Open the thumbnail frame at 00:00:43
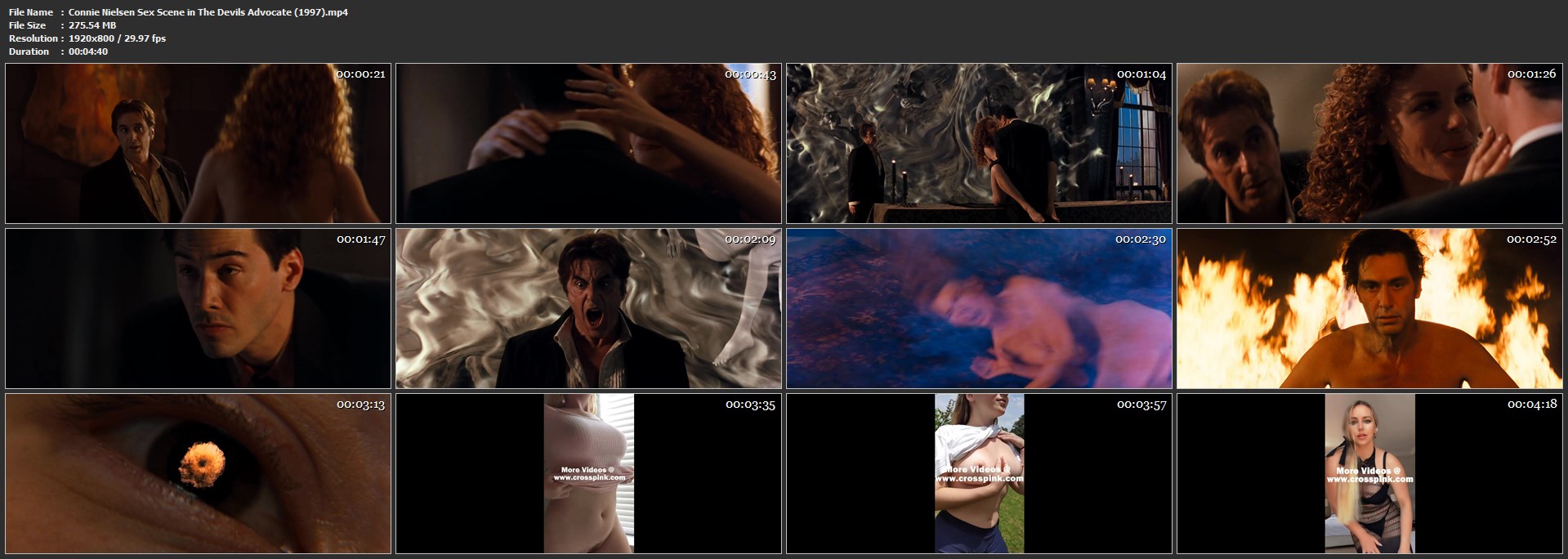This screenshot has height=559, width=1568. (x=589, y=143)
